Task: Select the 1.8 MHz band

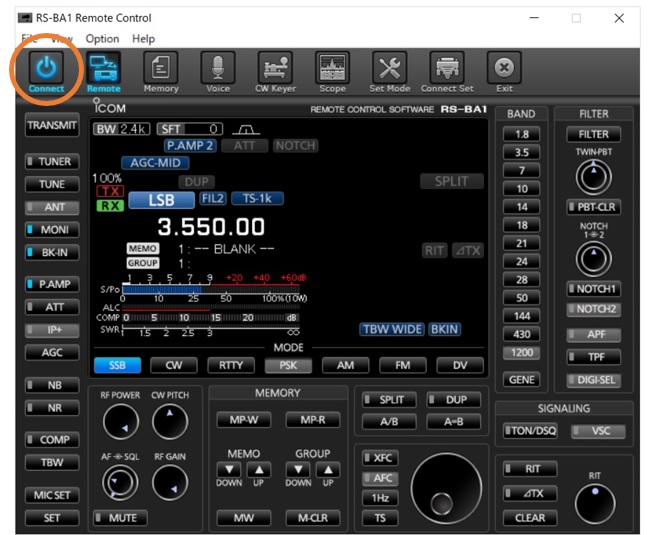Action: pos(521,134)
